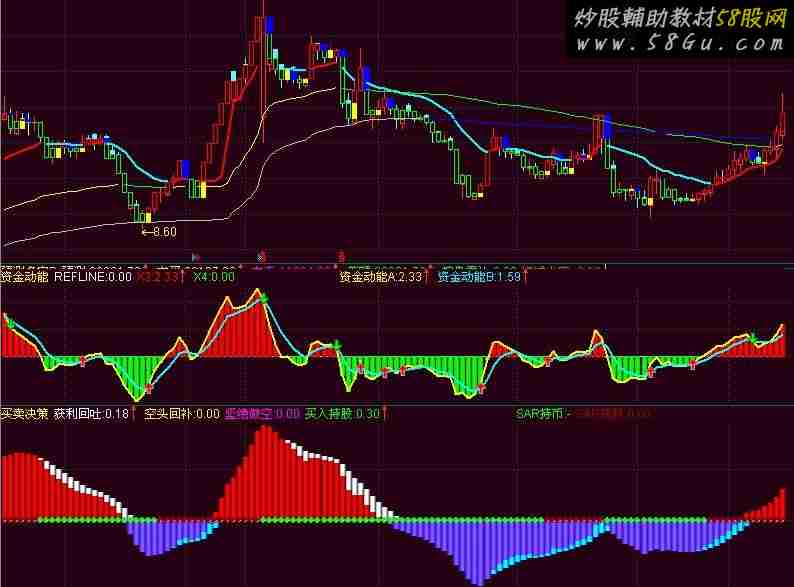Click the magenta 坚绝做空:0.00 label

click(262, 414)
